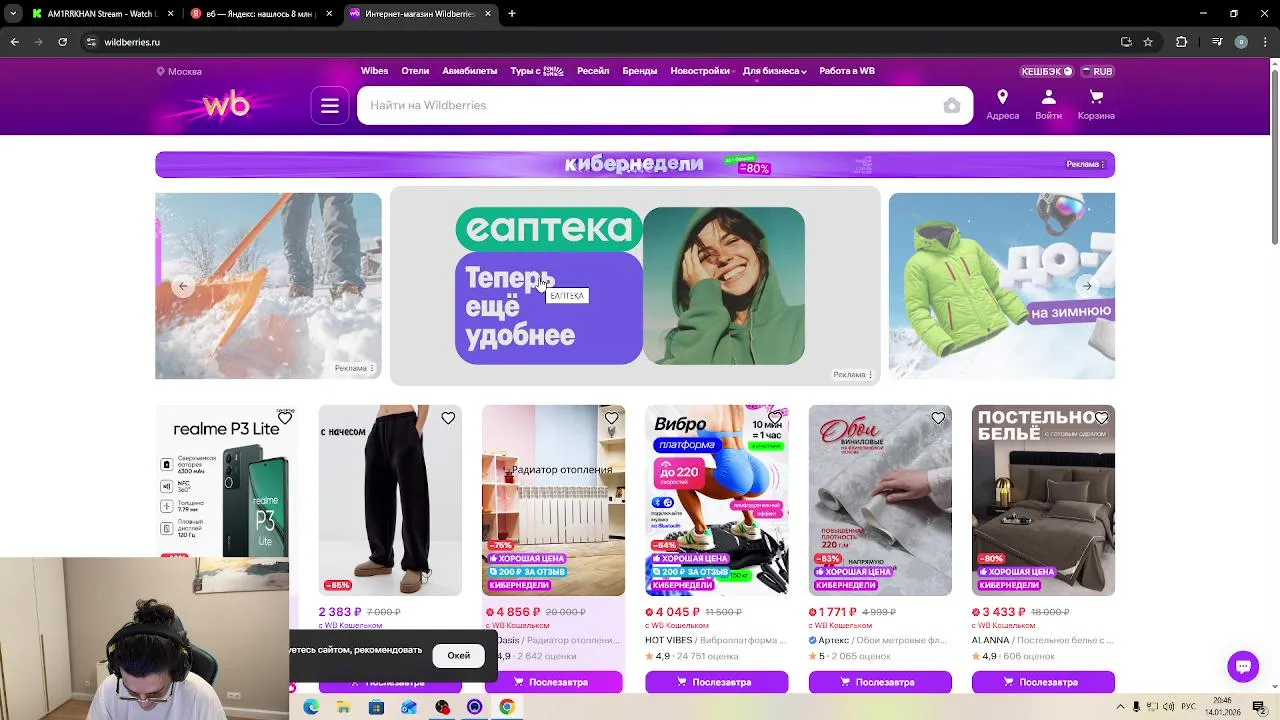1280x720 pixels.
Task: Open ad options on snow shovel banner
Action: [354, 368]
